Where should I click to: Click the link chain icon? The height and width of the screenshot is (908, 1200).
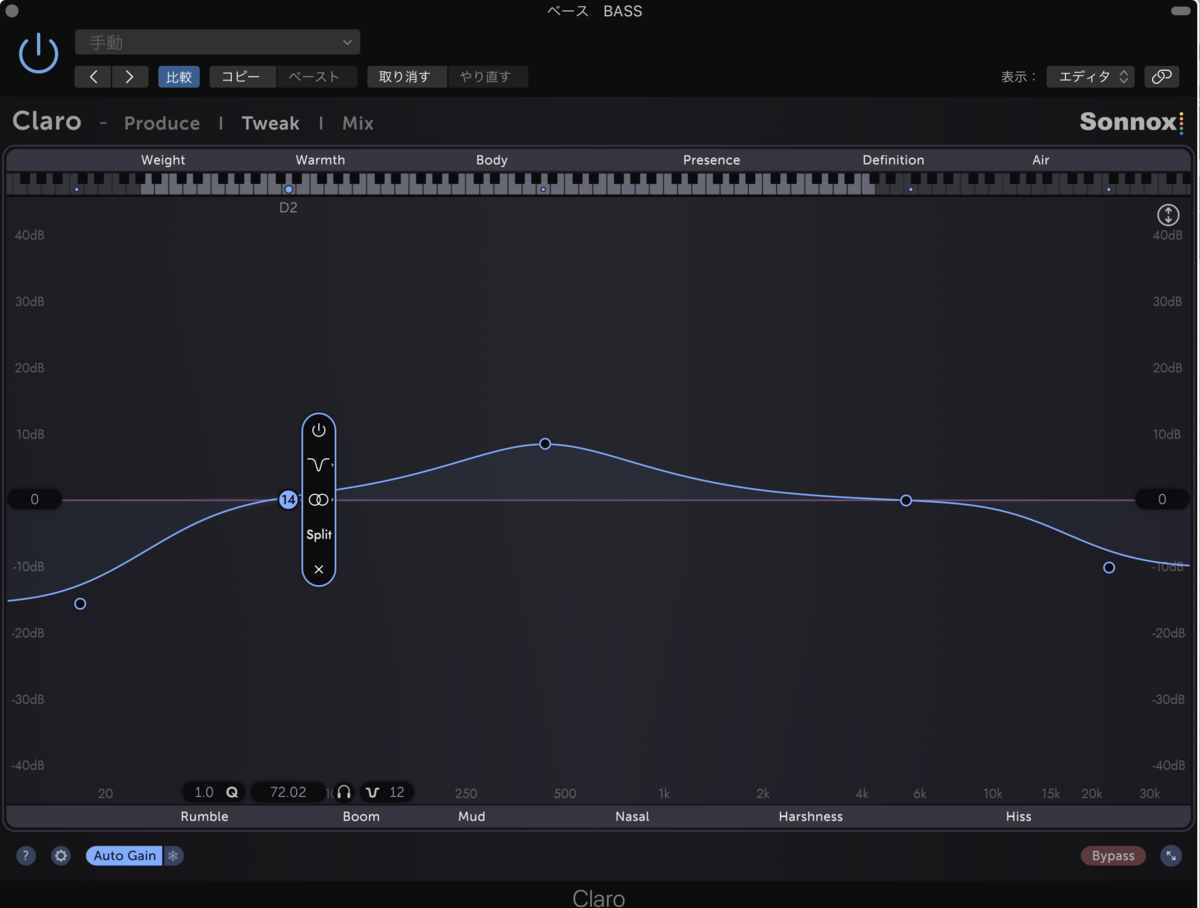(x=1161, y=77)
